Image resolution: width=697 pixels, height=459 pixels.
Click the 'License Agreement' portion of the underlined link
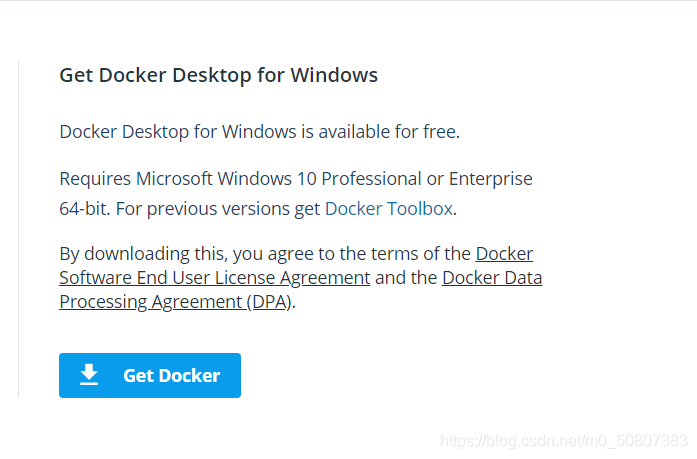click(x=292, y=278)
